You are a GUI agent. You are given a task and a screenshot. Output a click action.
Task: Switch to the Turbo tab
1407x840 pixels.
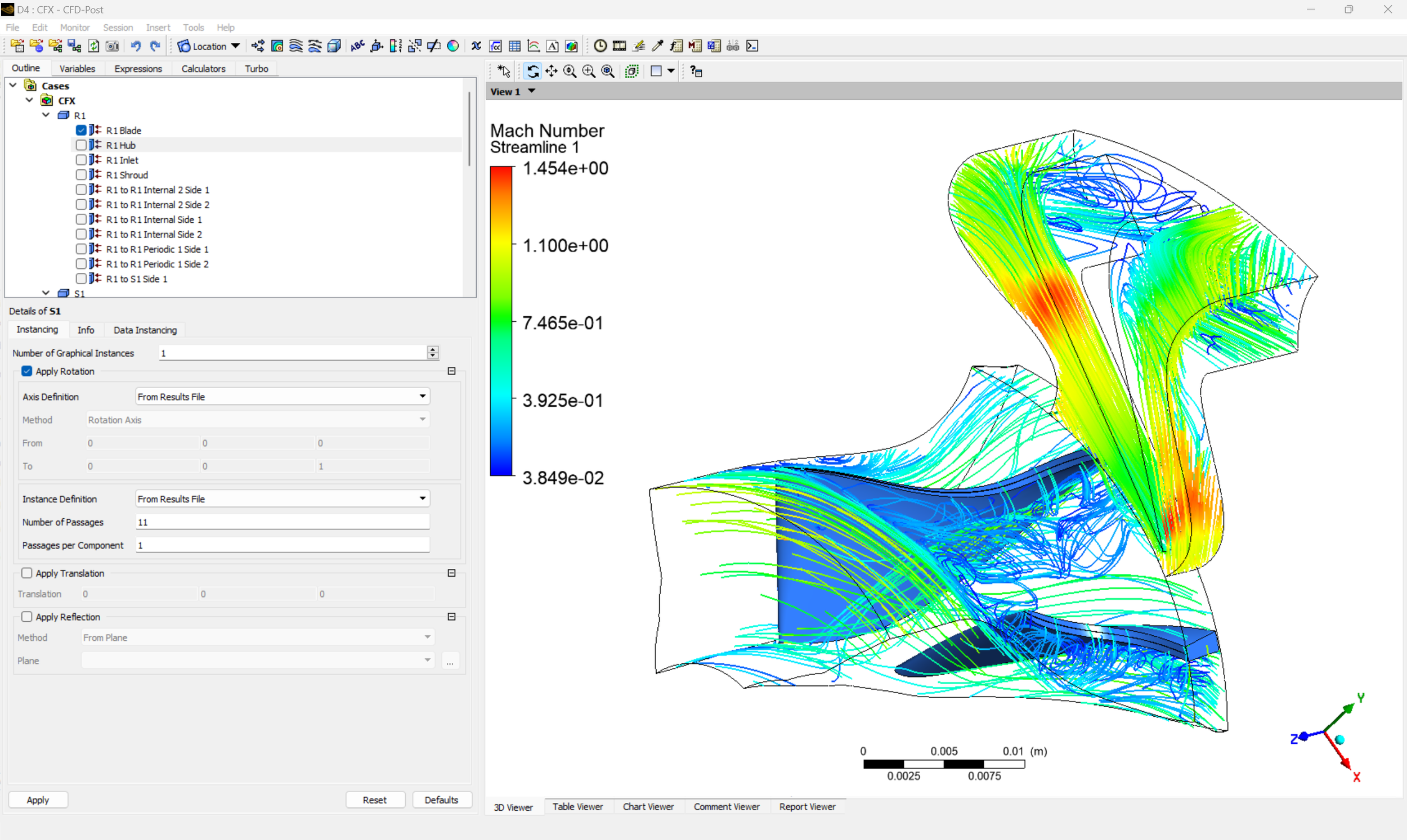coord(256,69)
